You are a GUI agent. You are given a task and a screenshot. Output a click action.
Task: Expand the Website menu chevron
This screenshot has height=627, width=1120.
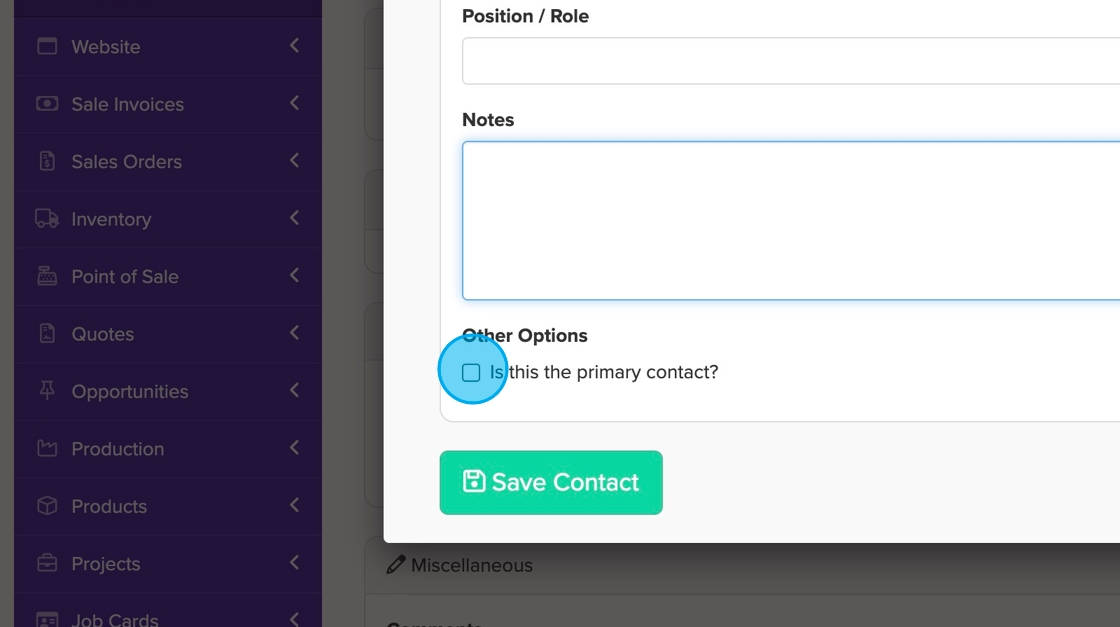click(x=294, y=46)
